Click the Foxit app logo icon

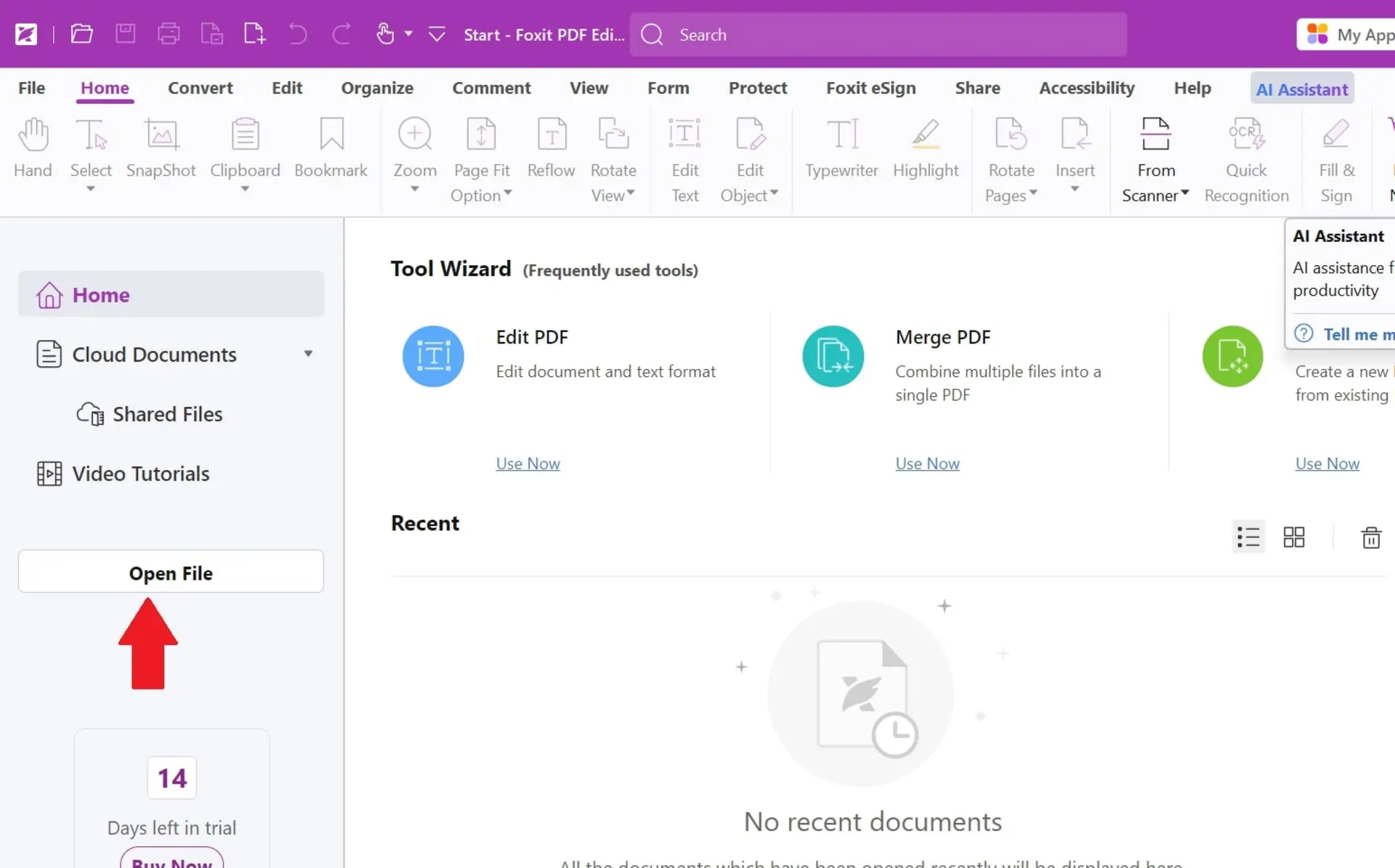(x=26, y=34)
